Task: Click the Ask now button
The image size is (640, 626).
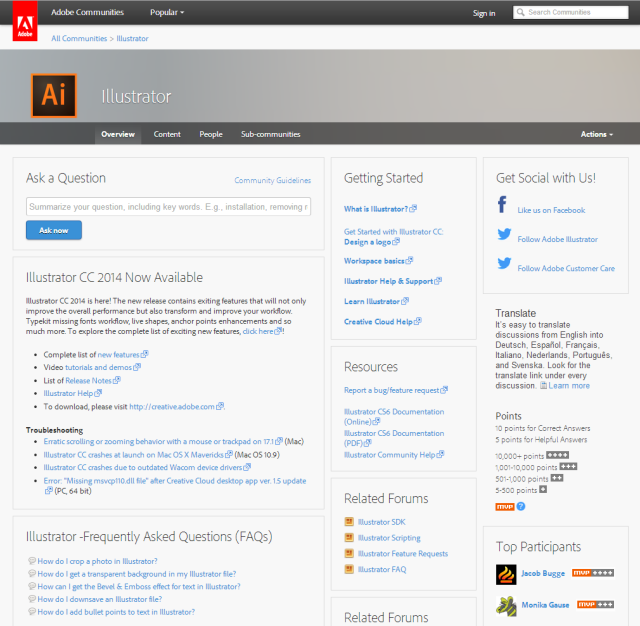Action: coord(54,230)
